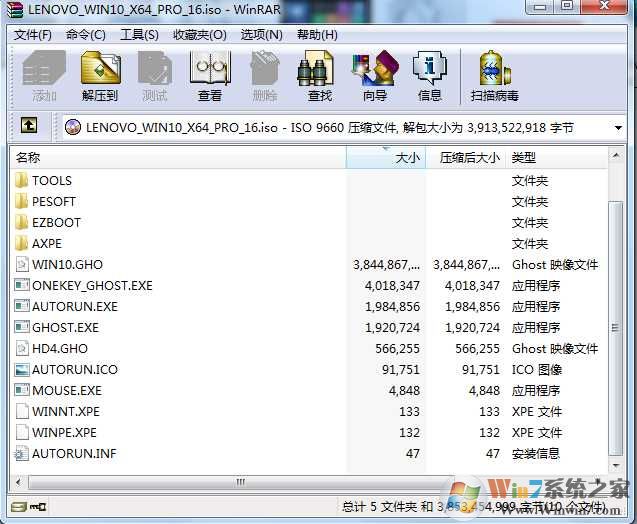The image size is (637, 524).
Task: Click the 566,255 size value of HD4.GHO
Action: 397,349
